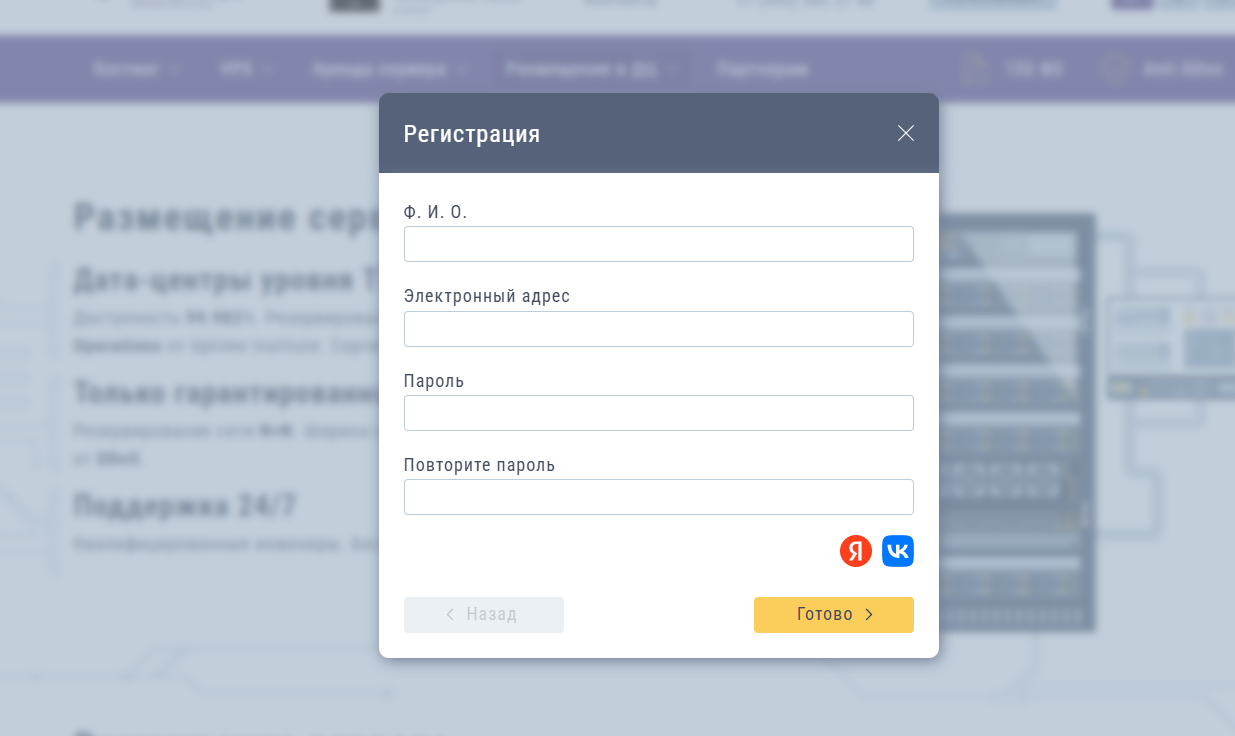This screenshot has height=736, width=1235.
Task: Click the Регистрация dialog title
Action: click(x=472, y=134)
